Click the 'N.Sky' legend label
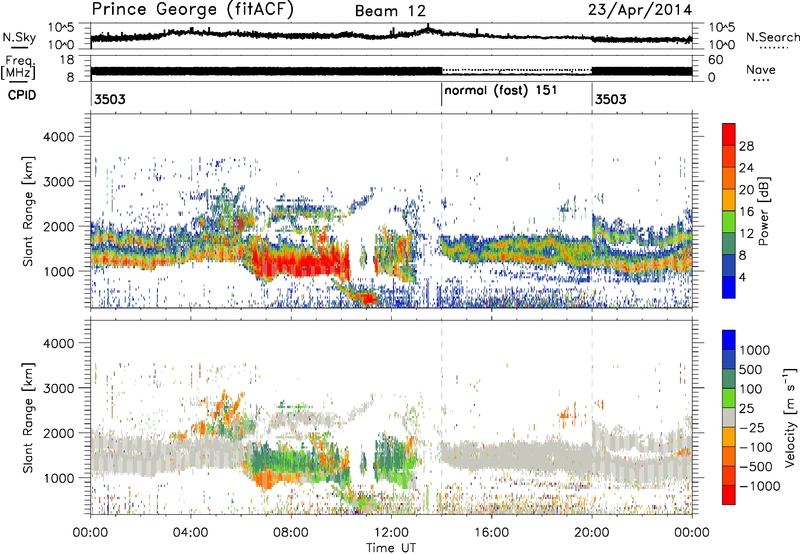 point(19,37)
